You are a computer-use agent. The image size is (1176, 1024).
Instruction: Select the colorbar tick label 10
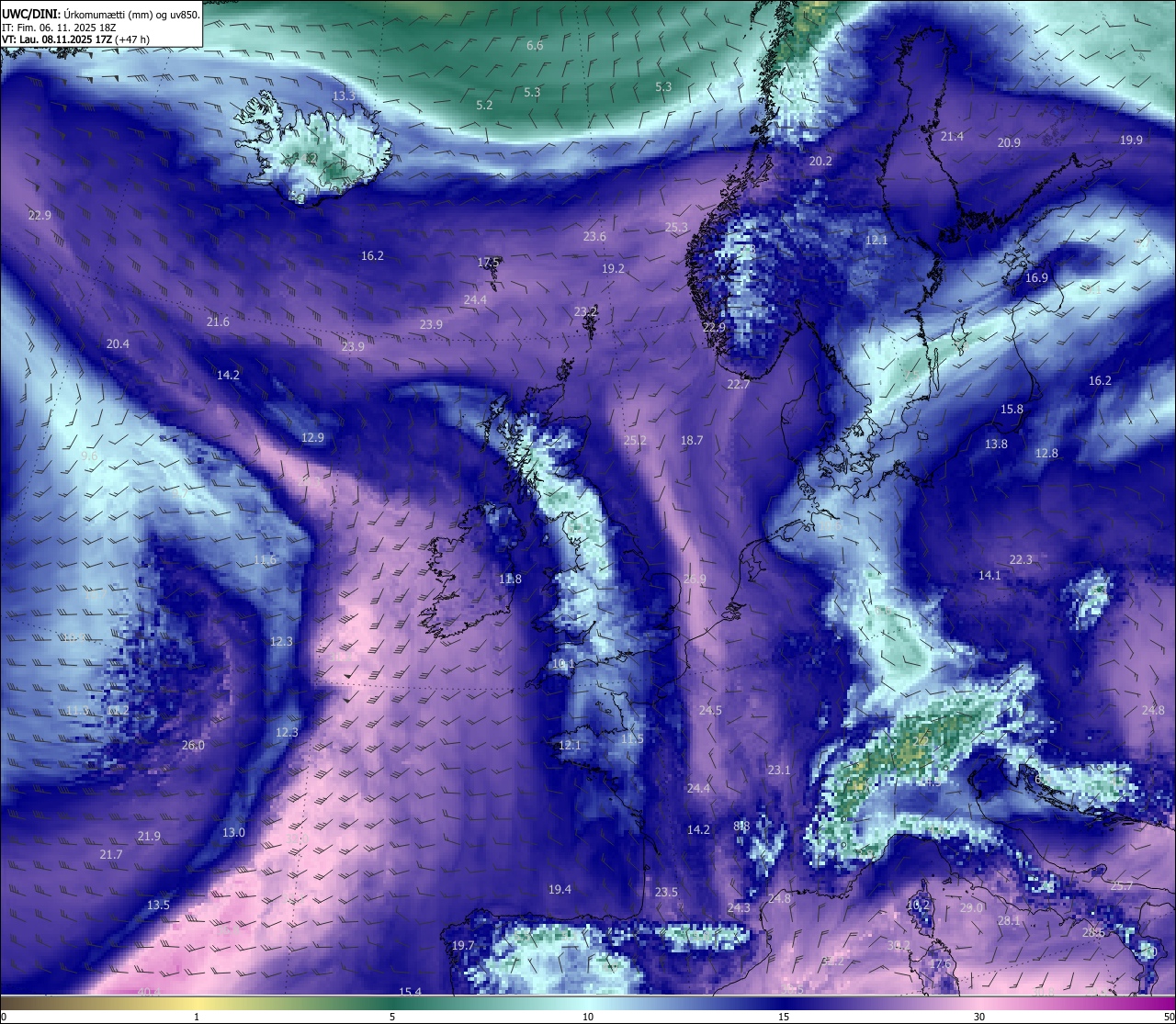[588, 1017]
